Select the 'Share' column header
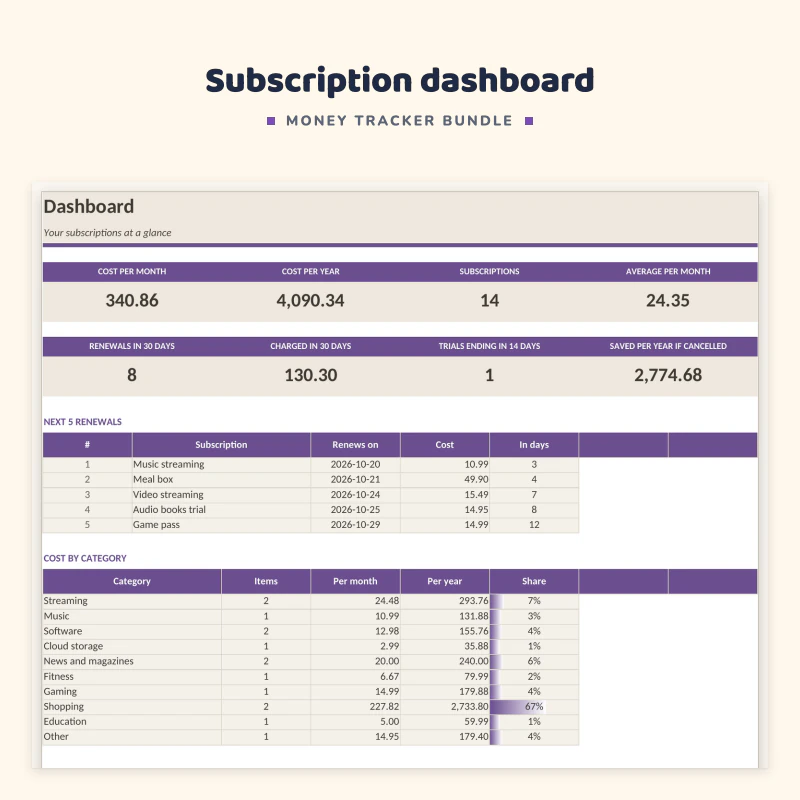 (x=534, y=581)
